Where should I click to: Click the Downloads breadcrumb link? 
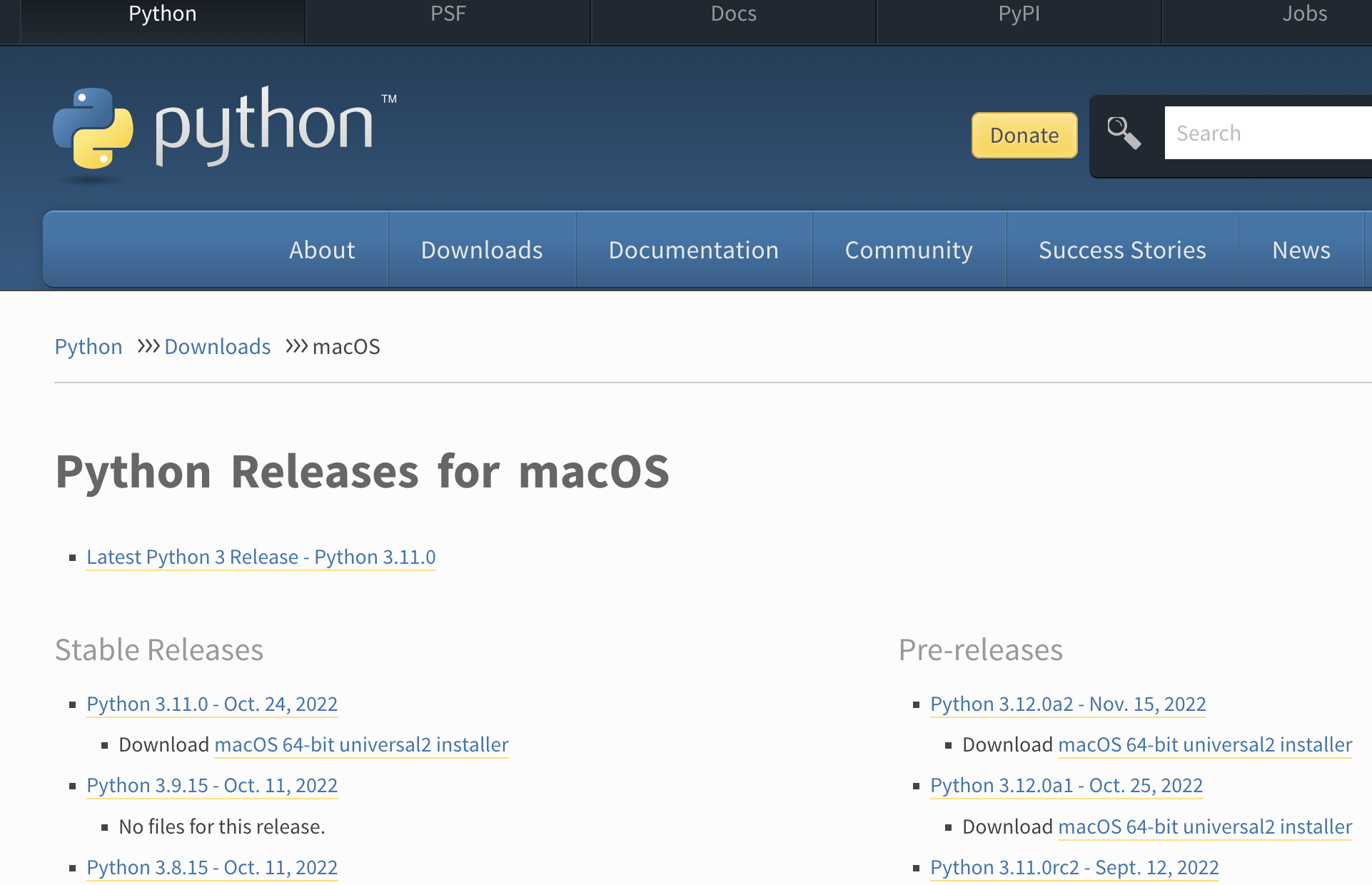point(217,347)
